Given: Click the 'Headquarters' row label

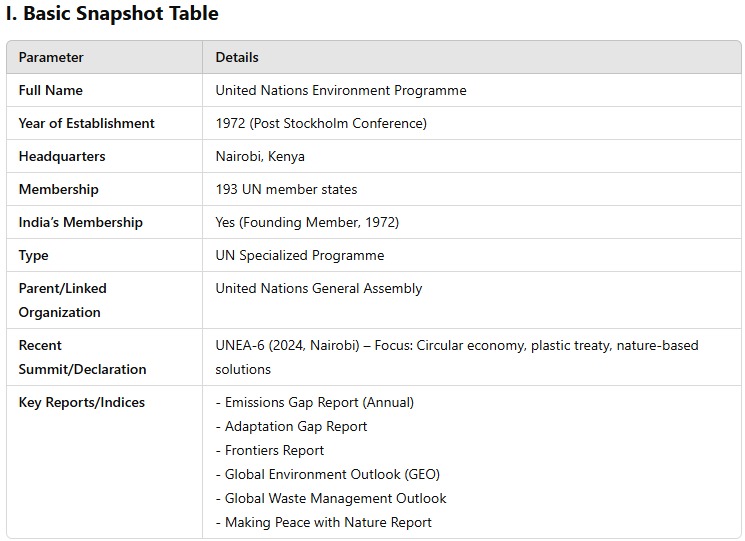Looking at the screenshot, I should tap(62, 156).
